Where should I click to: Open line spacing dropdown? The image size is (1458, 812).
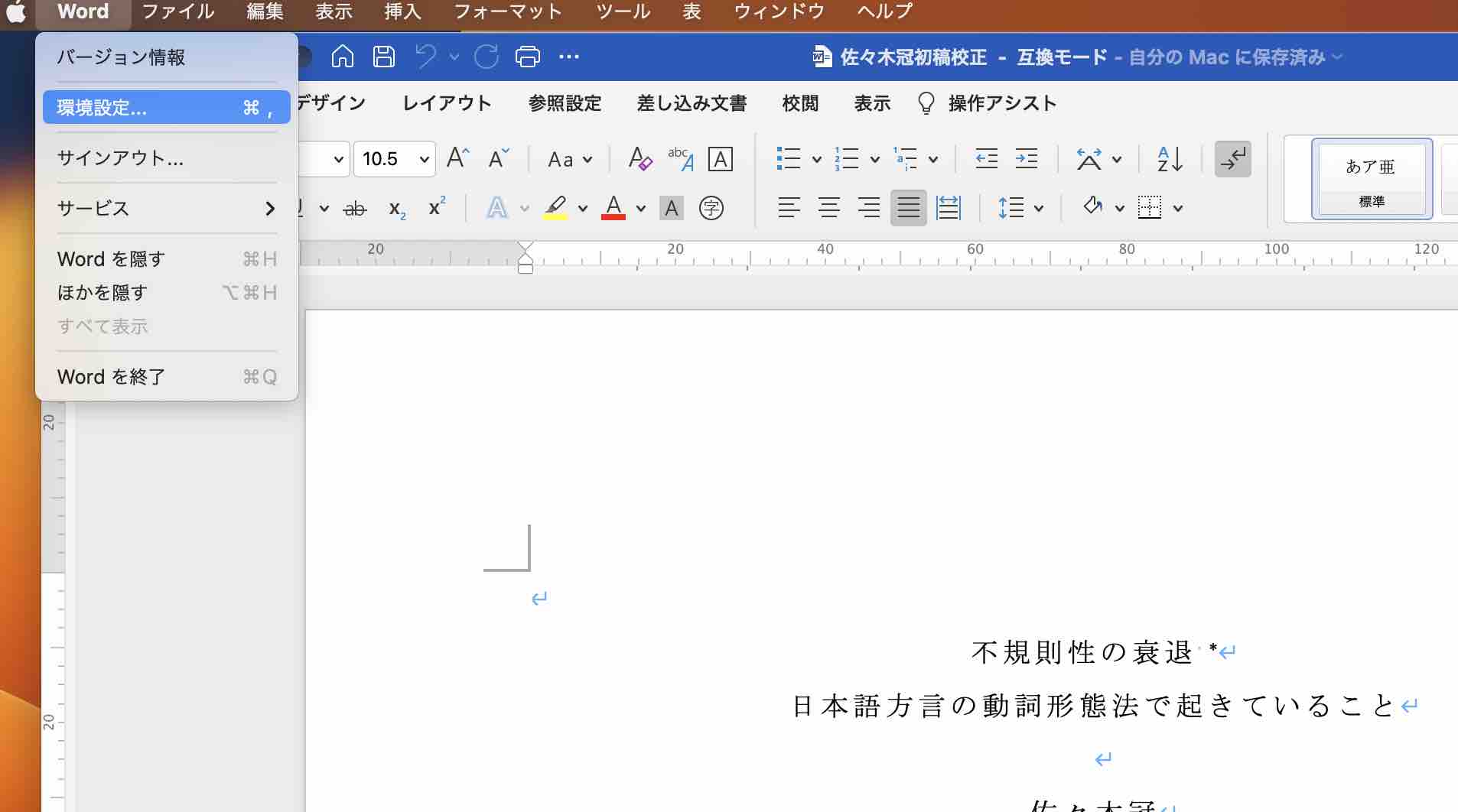click(x=1039, y=208)
